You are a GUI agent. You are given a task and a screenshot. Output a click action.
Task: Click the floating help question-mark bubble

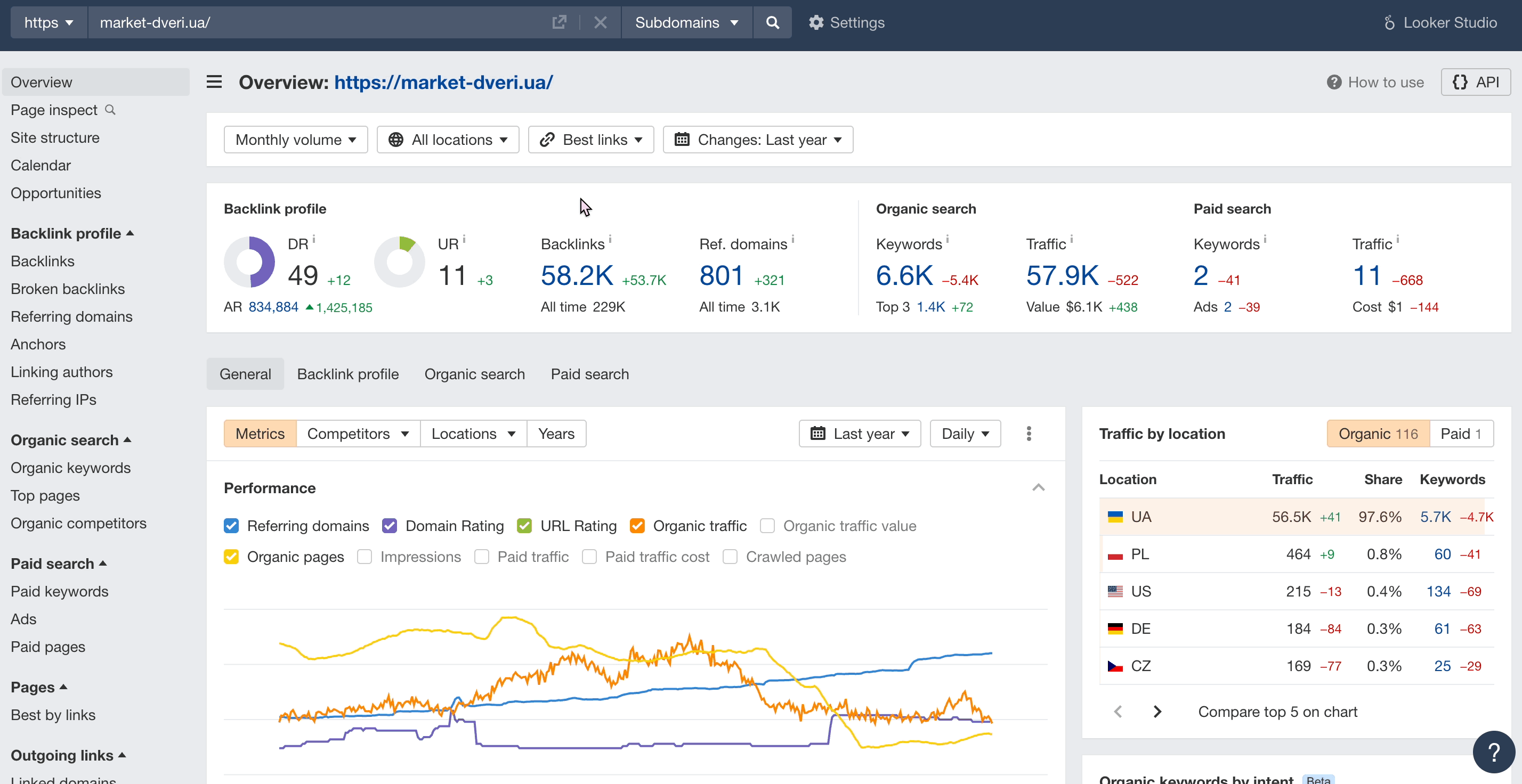[1494, 752]
